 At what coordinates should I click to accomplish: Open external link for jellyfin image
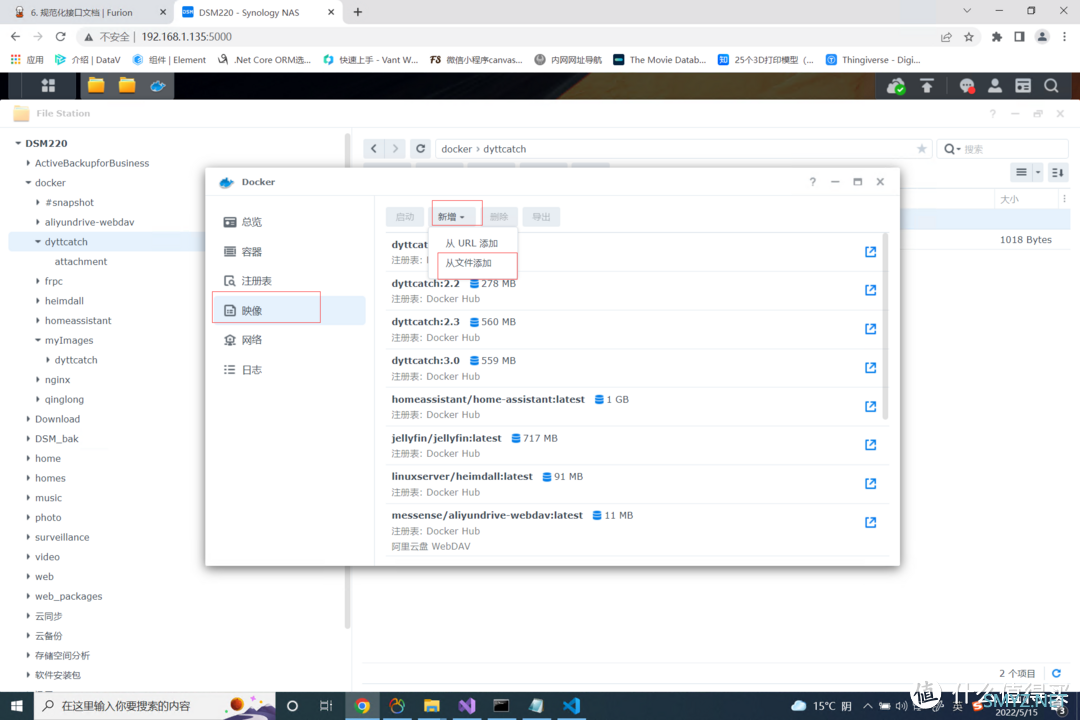871,445
